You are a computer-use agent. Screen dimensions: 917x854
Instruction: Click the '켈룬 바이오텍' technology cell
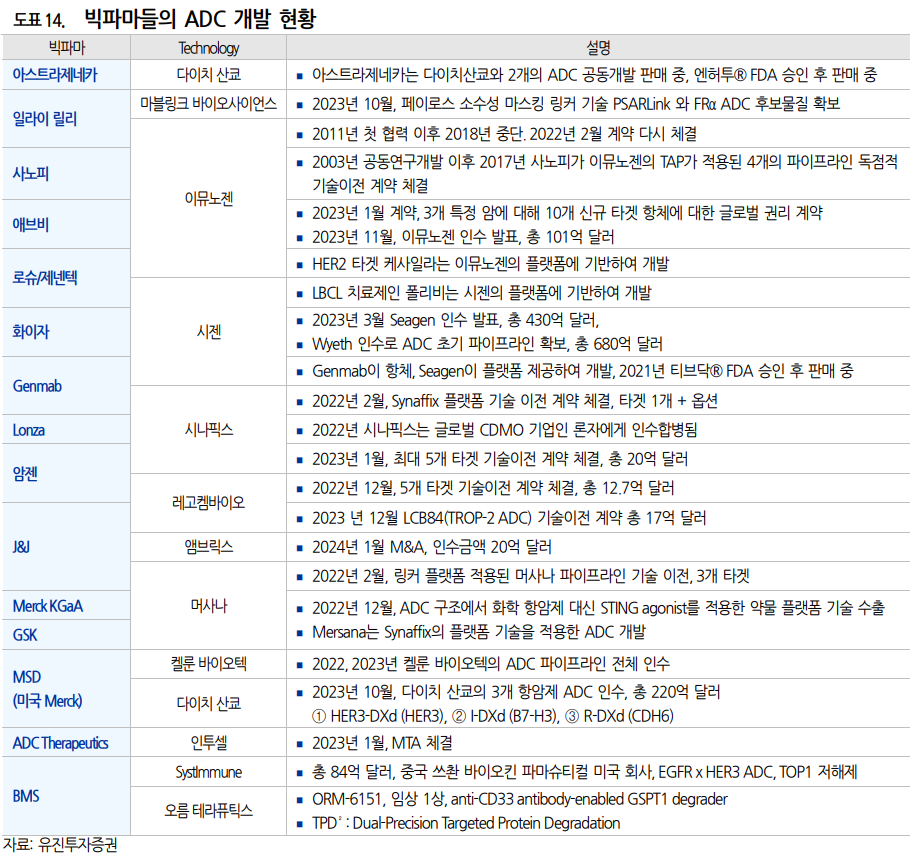pyautogui.click(x=209, y=664)
